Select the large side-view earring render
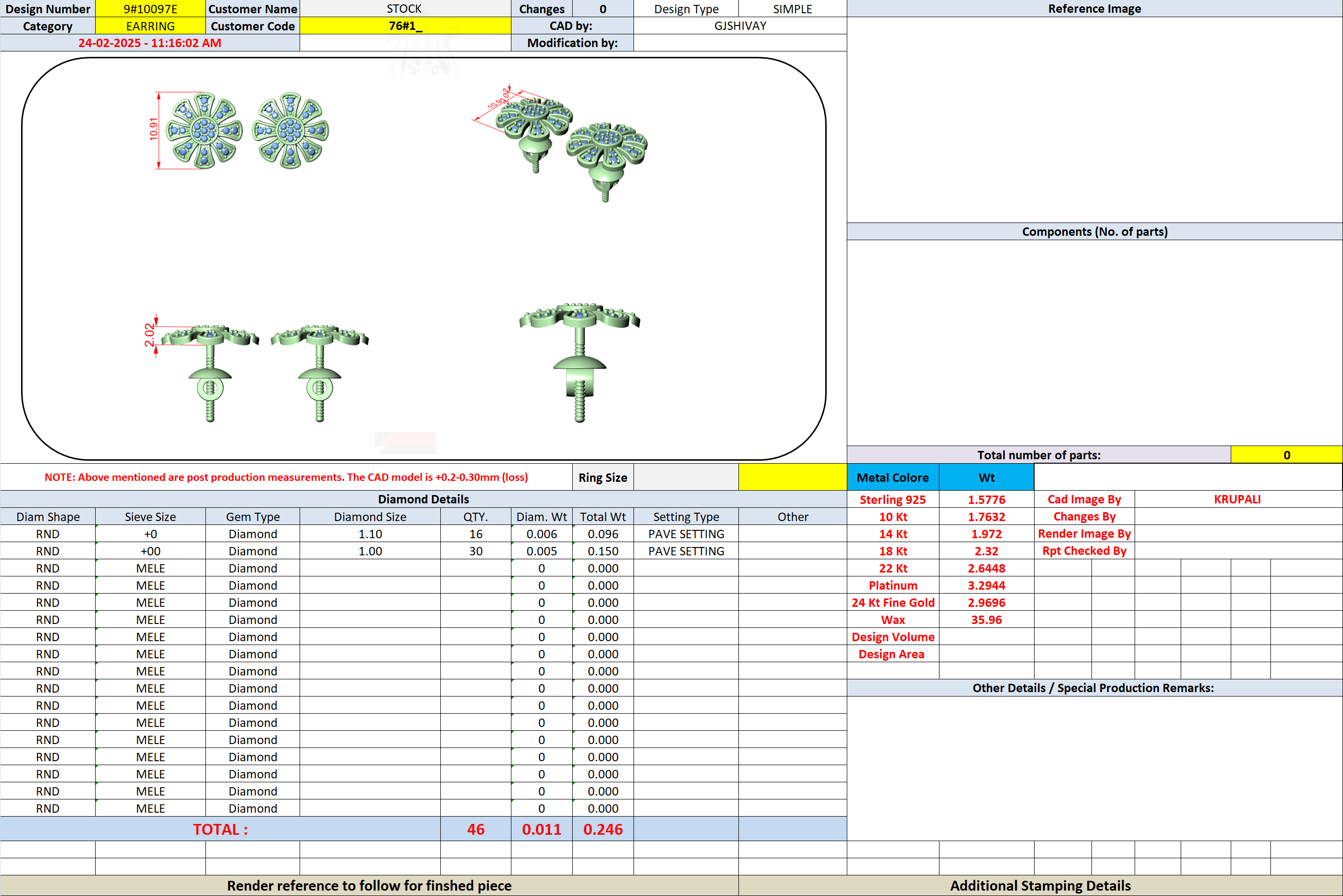 coord(580,362)
